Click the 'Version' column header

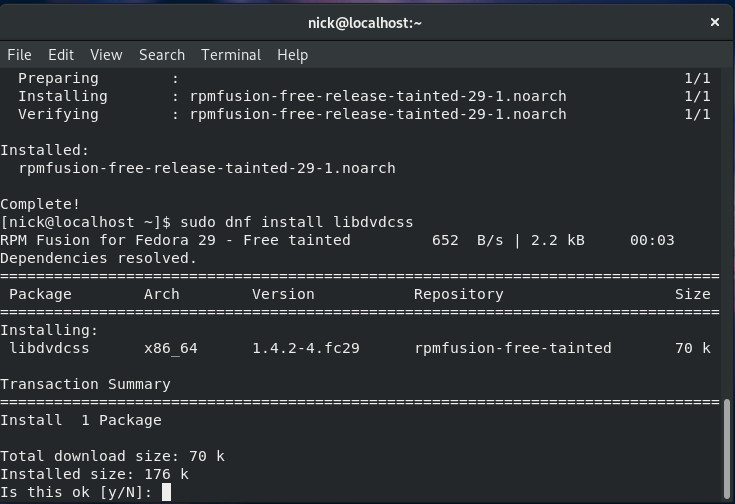coord(283,294)
